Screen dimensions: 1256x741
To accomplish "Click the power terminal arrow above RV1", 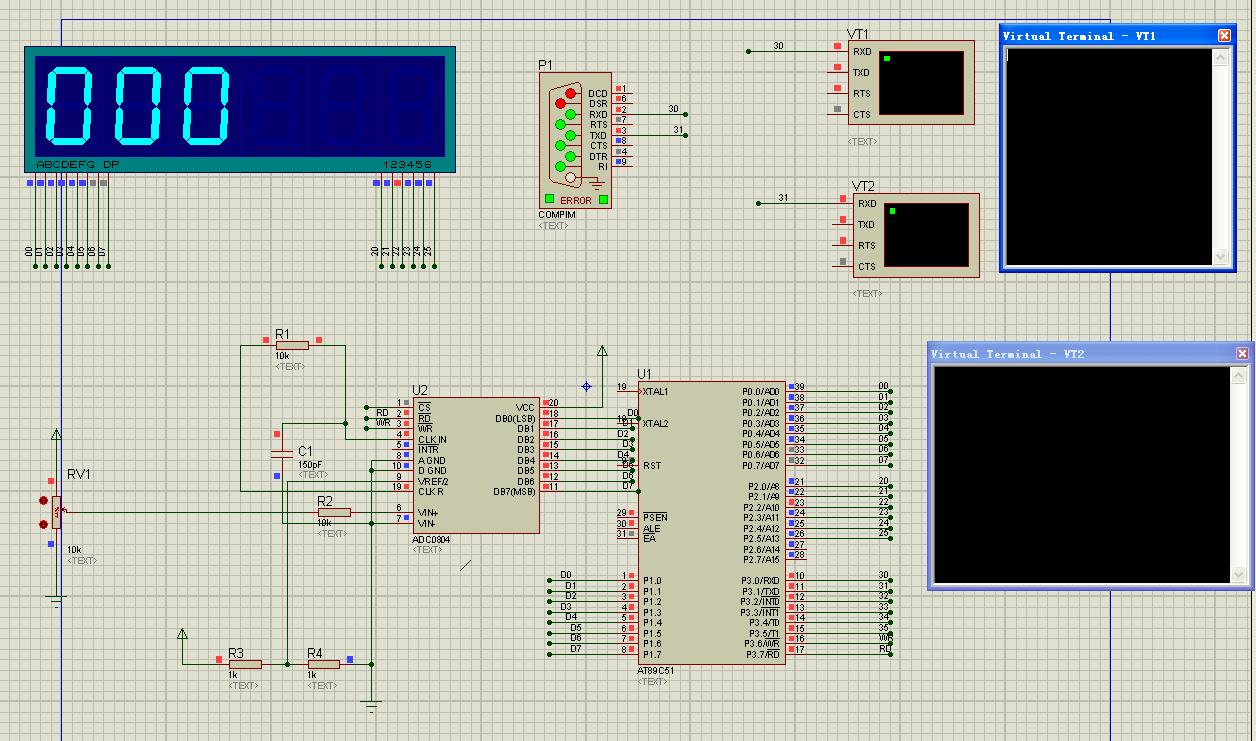I will point(56,436).
